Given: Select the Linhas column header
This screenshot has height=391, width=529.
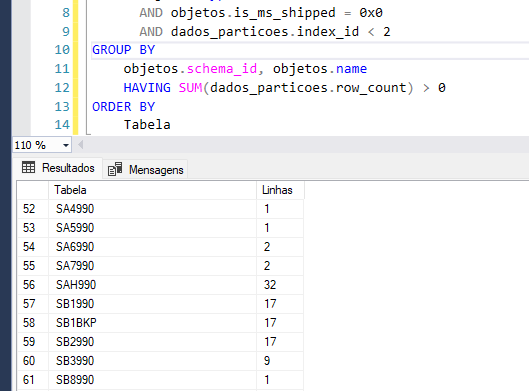Looking at the screenshot, I should tap(280, 190).
